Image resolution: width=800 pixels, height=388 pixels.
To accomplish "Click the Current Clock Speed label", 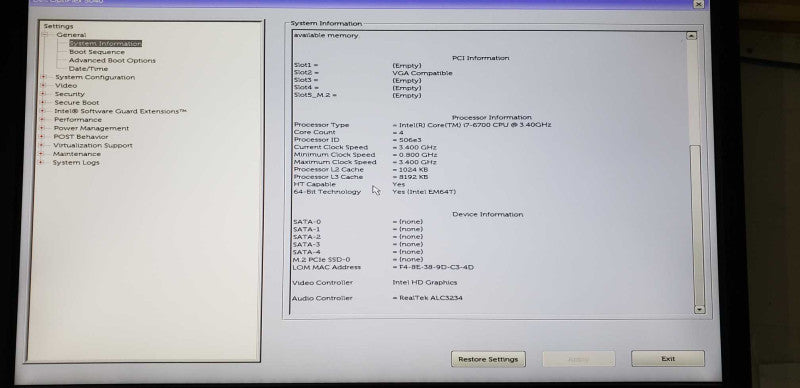I will tap(331, 147).
